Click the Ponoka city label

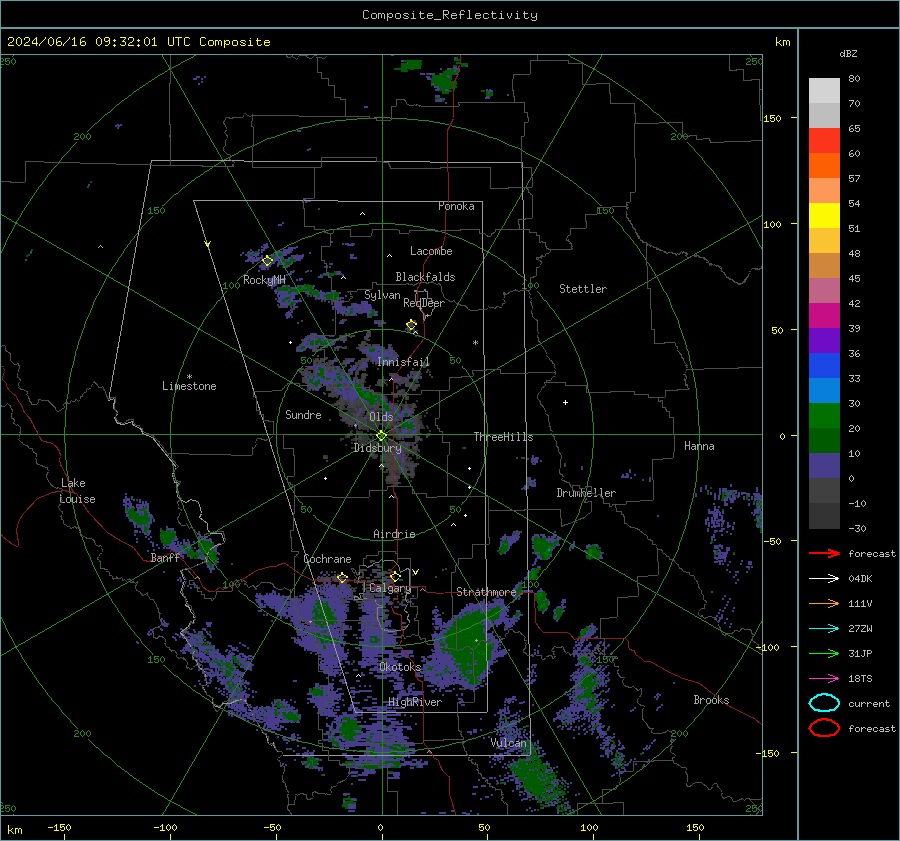(456, 206)
